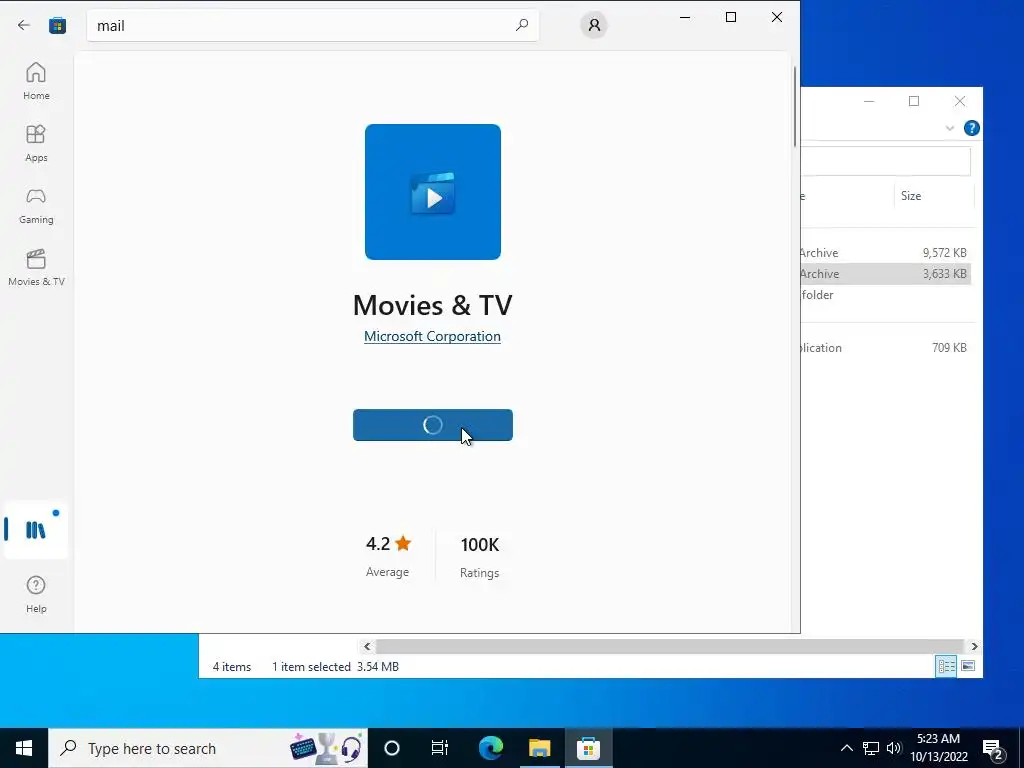This screenshot has width=1024, height=768.
Task: Minimize the Microsoft Store window
Action: tap(685, 17)
